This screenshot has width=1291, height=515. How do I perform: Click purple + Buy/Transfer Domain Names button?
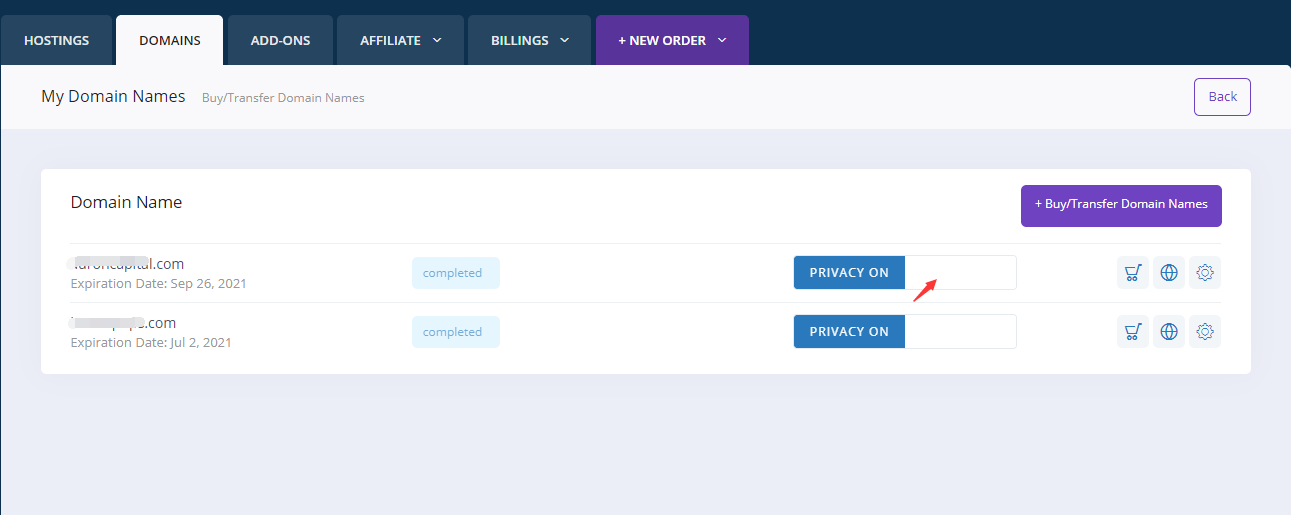point(1121,205)
